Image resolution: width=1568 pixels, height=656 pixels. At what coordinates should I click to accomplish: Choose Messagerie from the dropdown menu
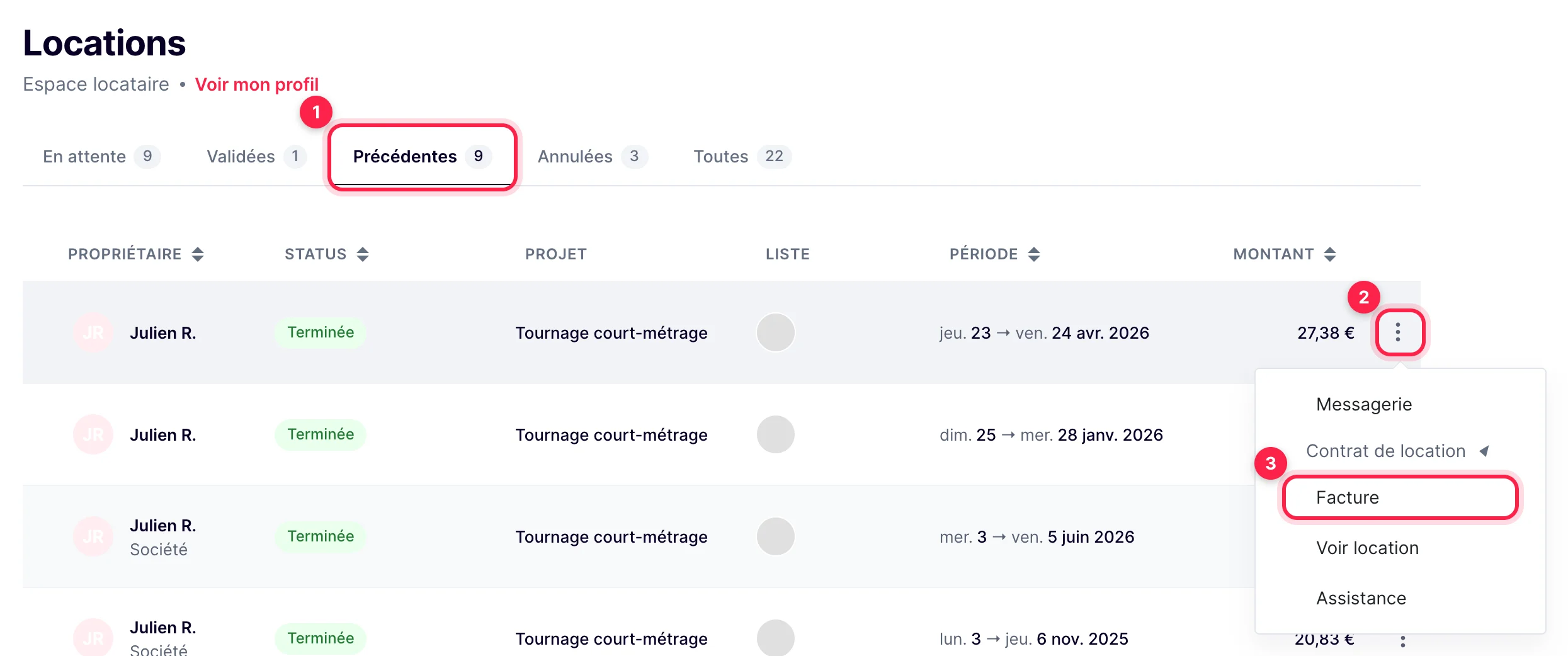pyautogui.click(x=1364, y=404)
